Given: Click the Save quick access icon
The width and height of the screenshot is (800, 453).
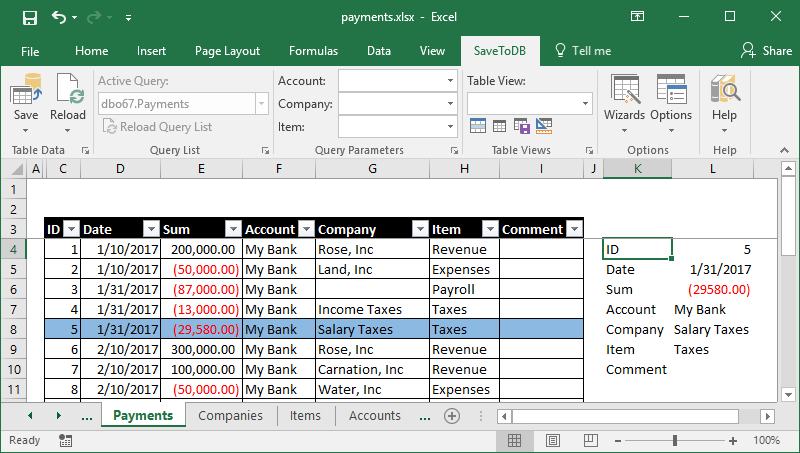Looking at the screenshot, I should [30, 18].
